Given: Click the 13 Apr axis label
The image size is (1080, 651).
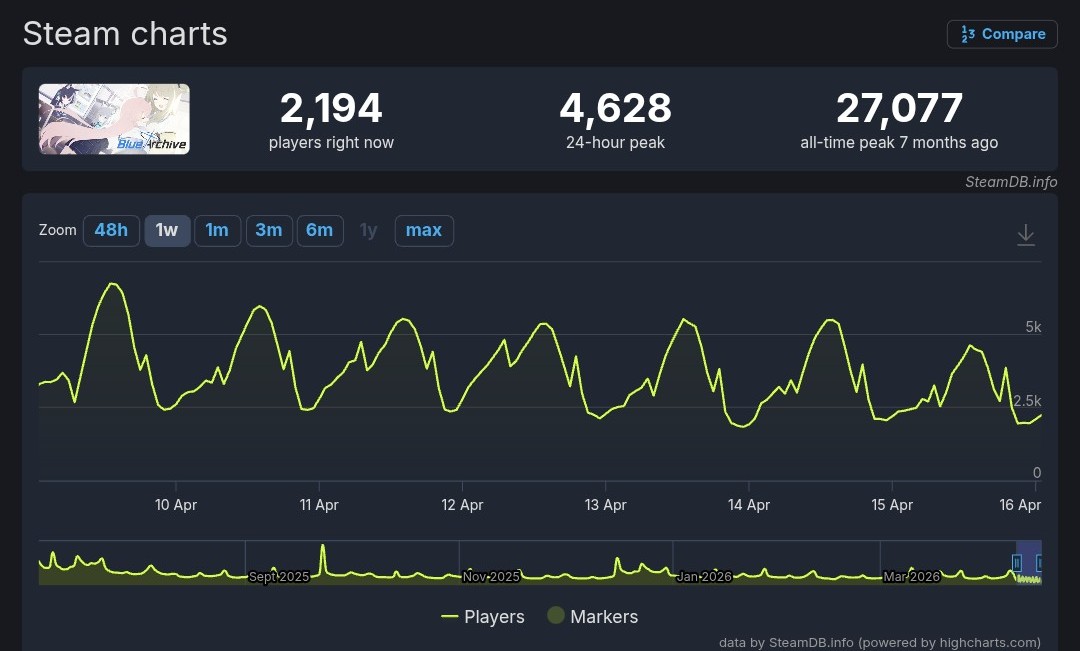Looking at the screenshot, I should pyautogui.click(x=606, y=505).
